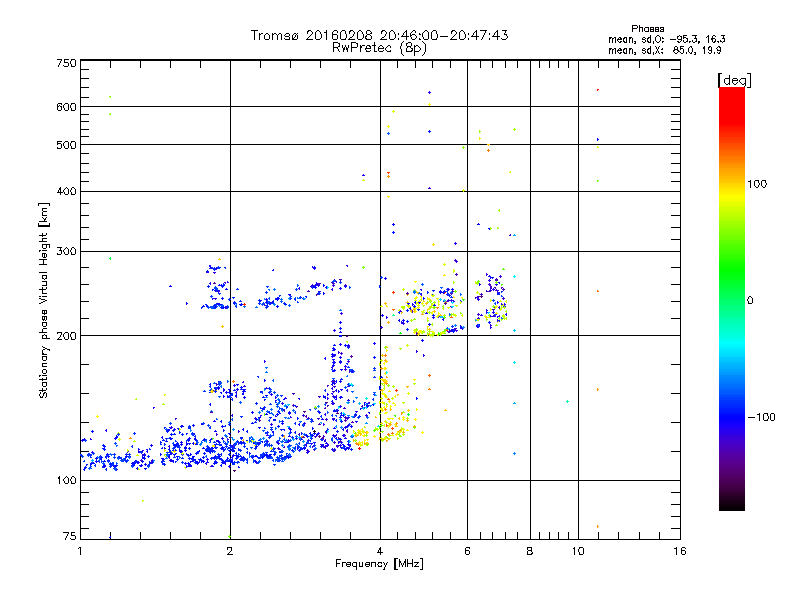Viewport: 800px width, 600px height.
Task: Click the colorbar label '0'
Action: [750, 301]
